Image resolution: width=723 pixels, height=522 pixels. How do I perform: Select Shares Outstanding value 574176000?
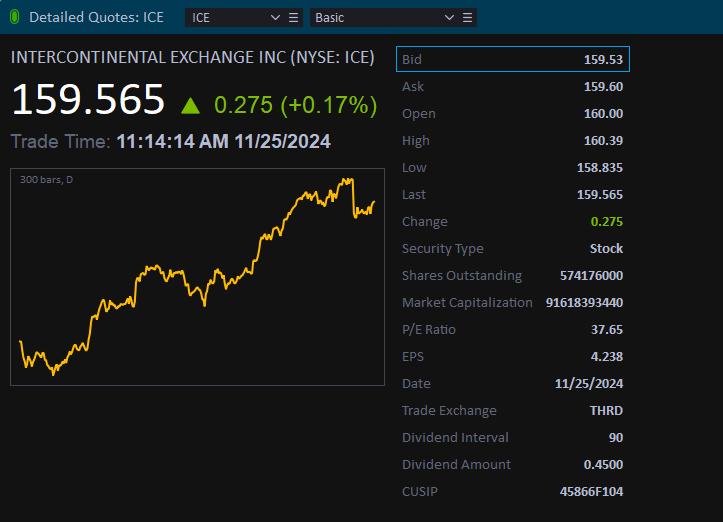[x=591, y=275]
